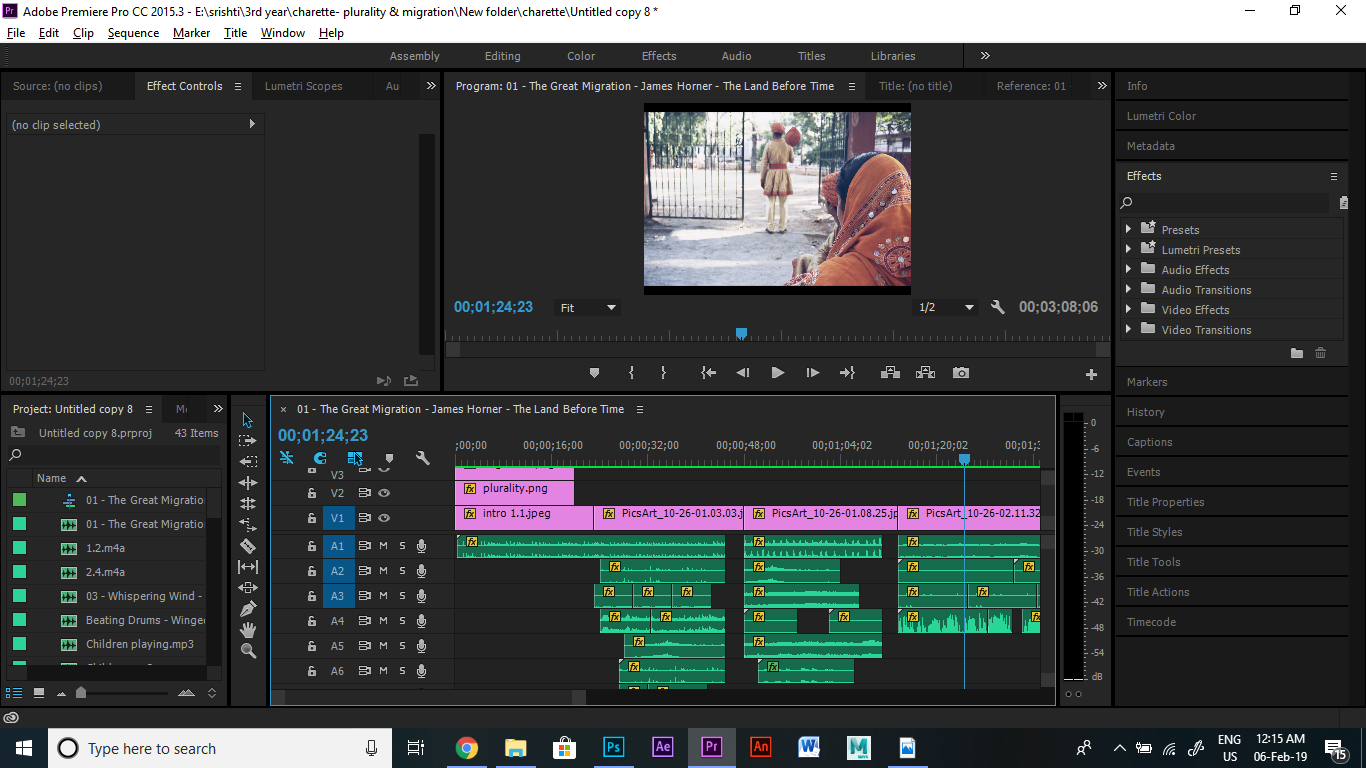Create new custom bin in Effects panel
Image resolution: width=1366 pixels, height=768 pixels.
pyautogui.click(x=1297, y=353)
